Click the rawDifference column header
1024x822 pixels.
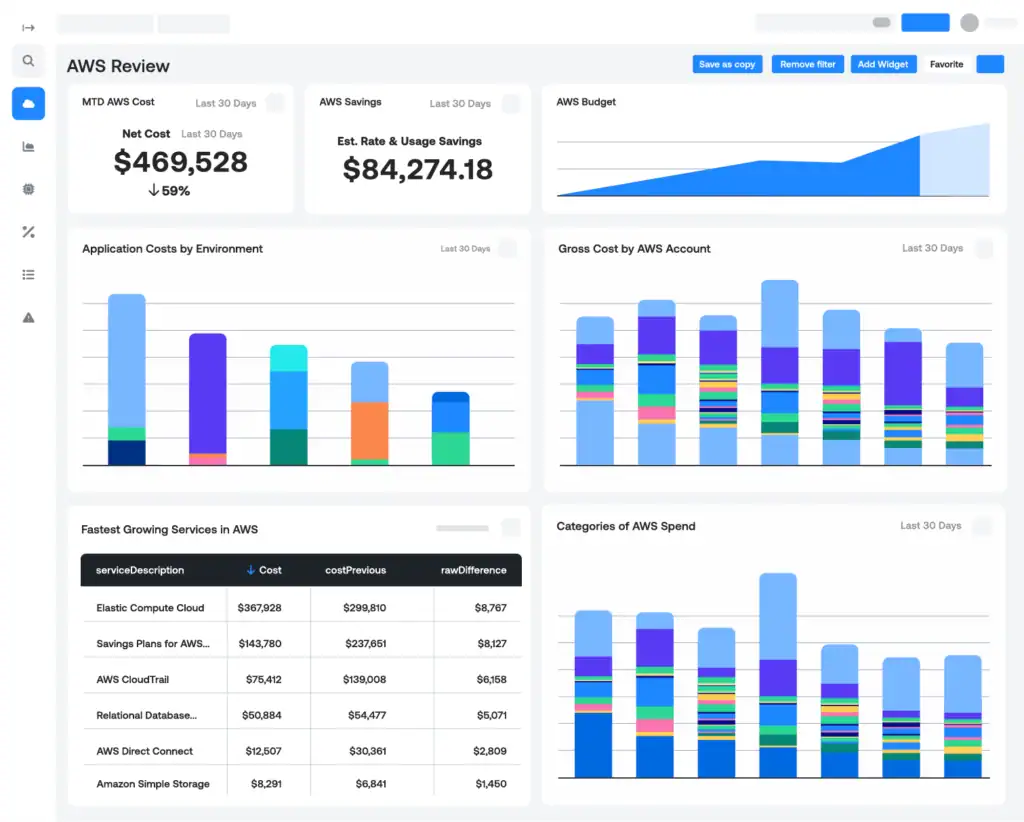[473, 570]
